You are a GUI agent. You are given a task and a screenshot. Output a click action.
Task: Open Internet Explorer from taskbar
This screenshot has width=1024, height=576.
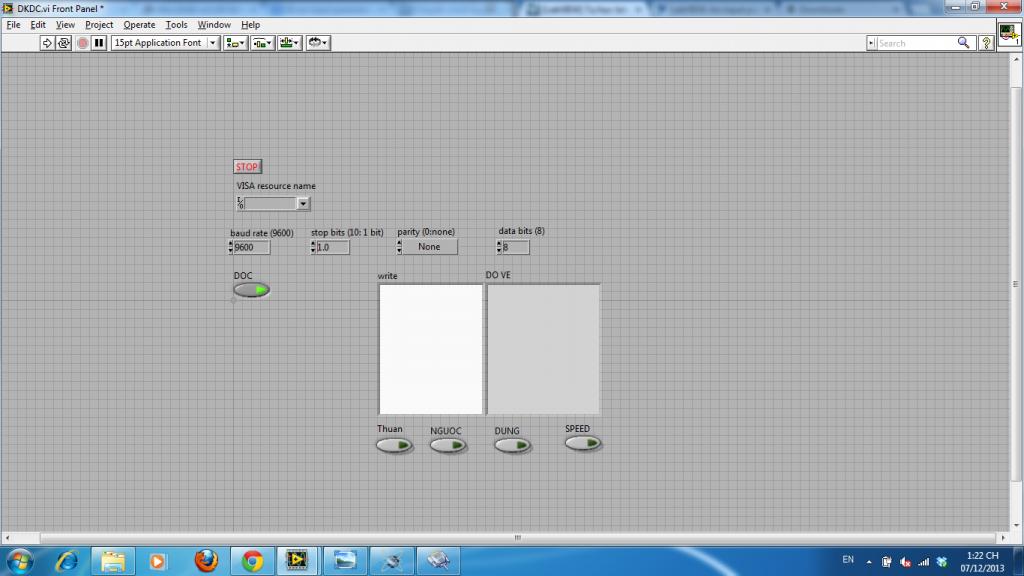pos(67,561)
